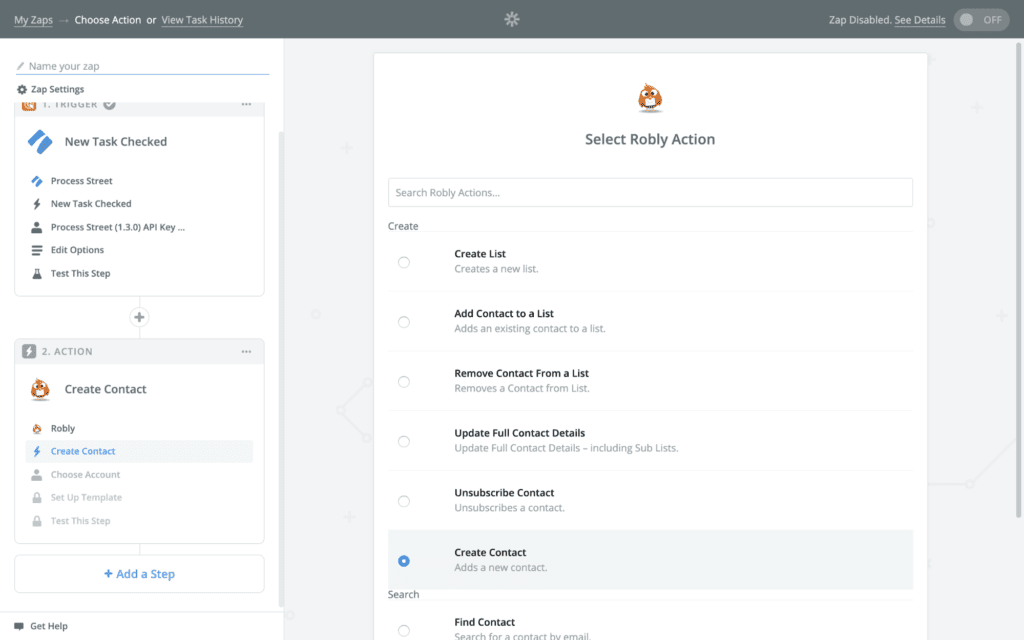
Task: Click Add a Step button
Action: click(x=139, y=574)
